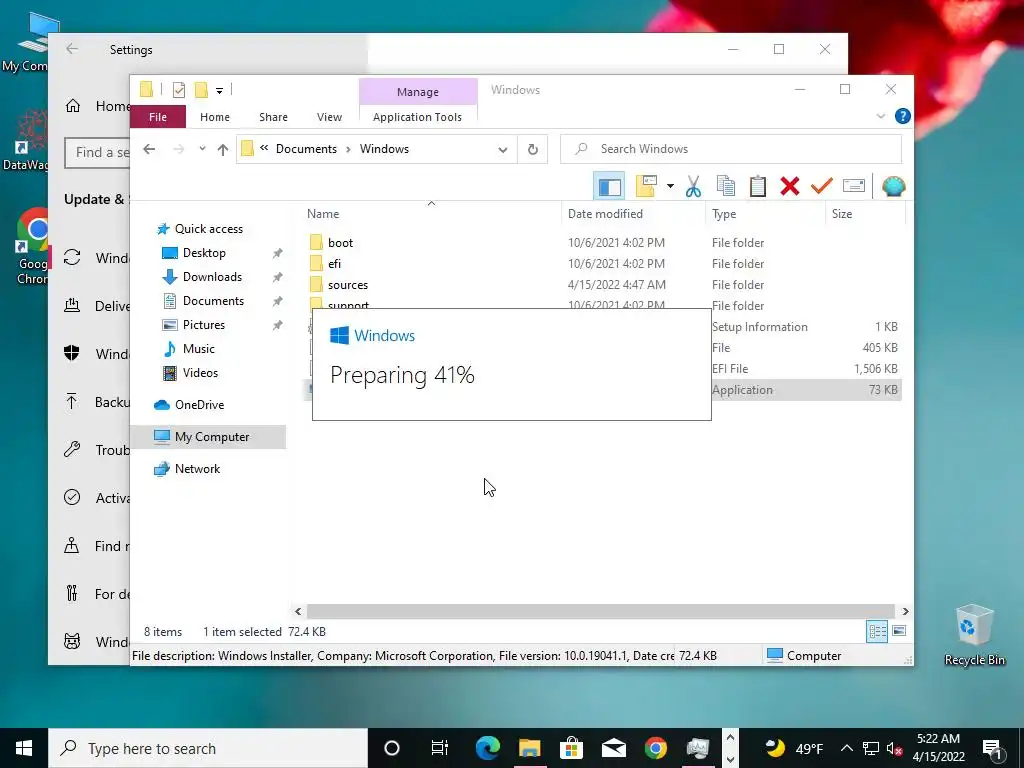The width and height of the screenshot is (1024, 768).
Task: Open Microsoft Store from taskbar
Action: pos(571,748)
